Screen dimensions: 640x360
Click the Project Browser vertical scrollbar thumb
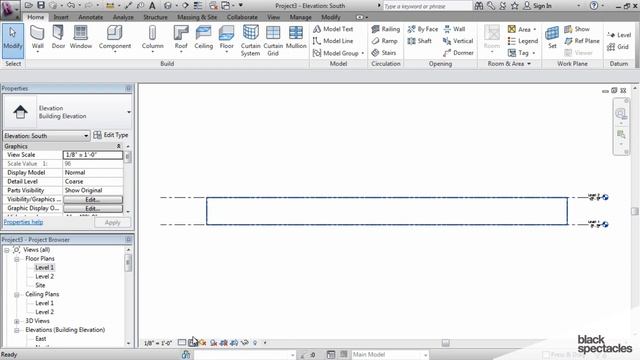(x=128, y=262)
